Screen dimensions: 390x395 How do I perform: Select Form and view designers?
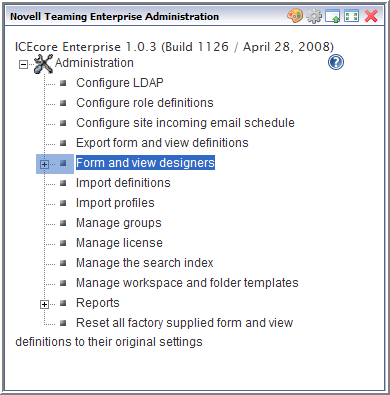[145, 163]
